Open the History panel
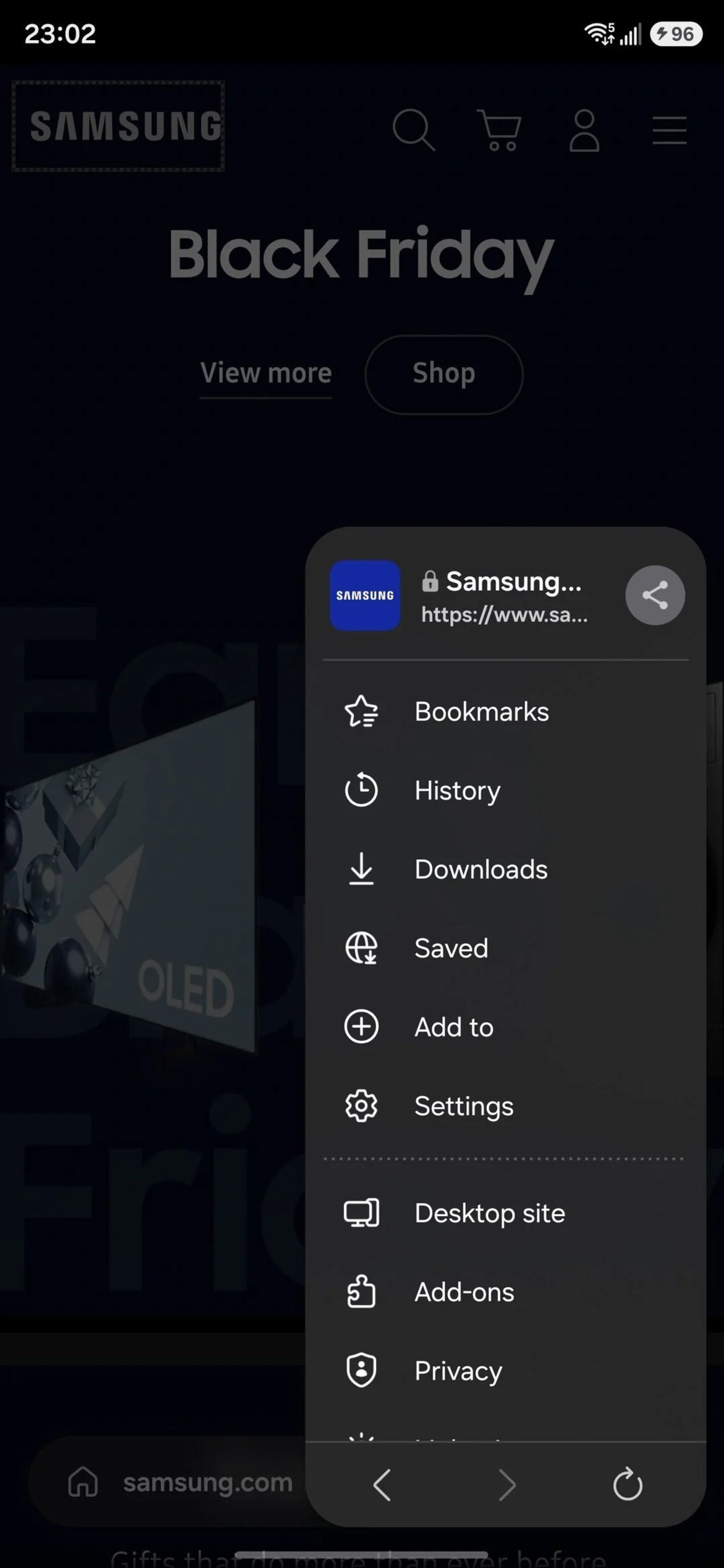 click(x=456, y=790)
